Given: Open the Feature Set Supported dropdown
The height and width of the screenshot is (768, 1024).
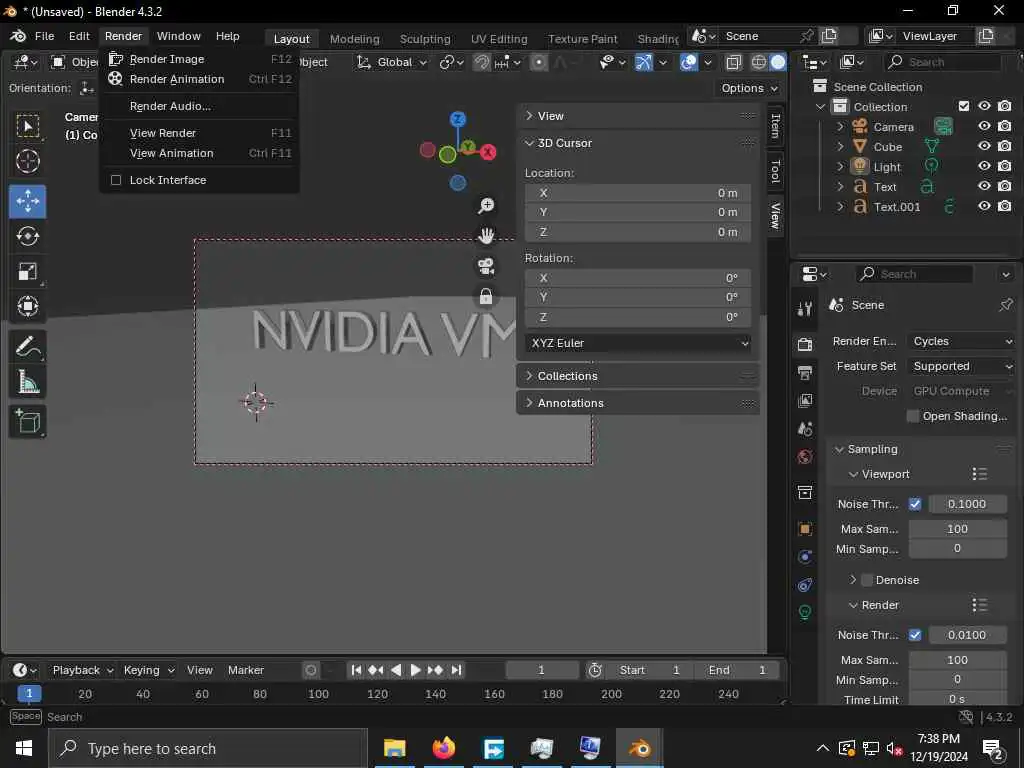Looking at the screenshot, I should point(961,366).
